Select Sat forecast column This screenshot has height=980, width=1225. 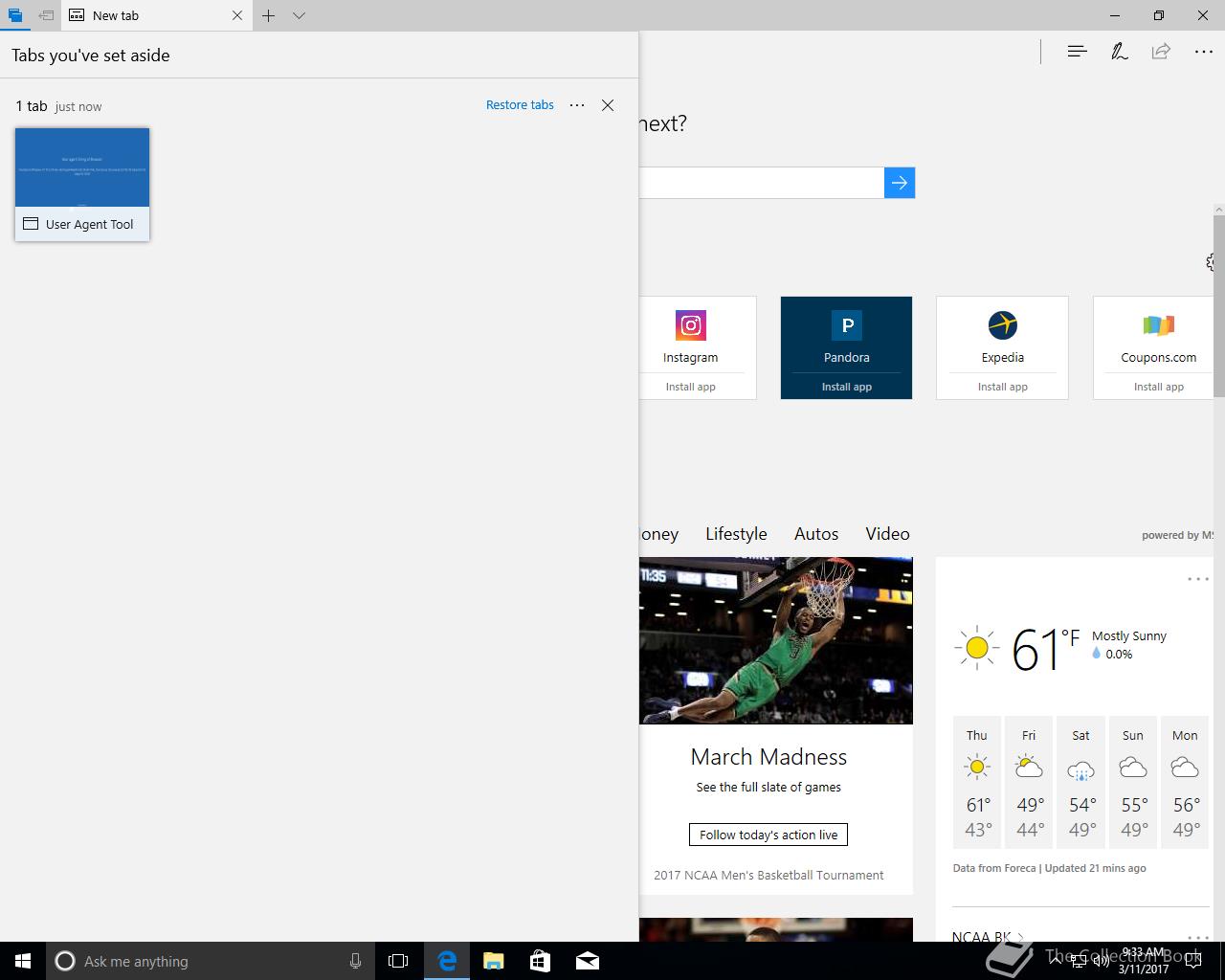pyautogui.click(x=1080, y=782)
